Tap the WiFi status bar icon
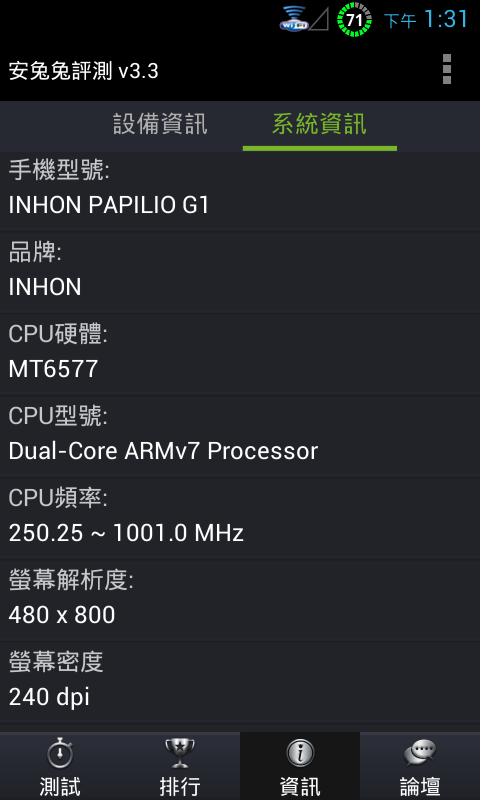Viewport: 480px width, 800px height. tap(293, 19)
